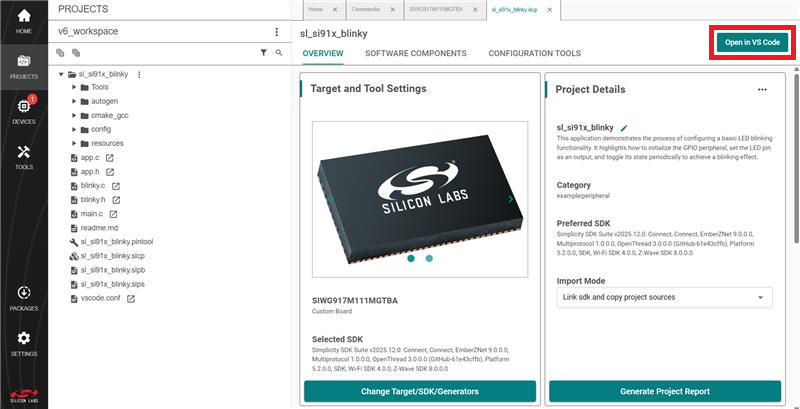Collapse the sl_si91x_blinky project tree
Screen dimensions: 800x409
pos(61,74)
